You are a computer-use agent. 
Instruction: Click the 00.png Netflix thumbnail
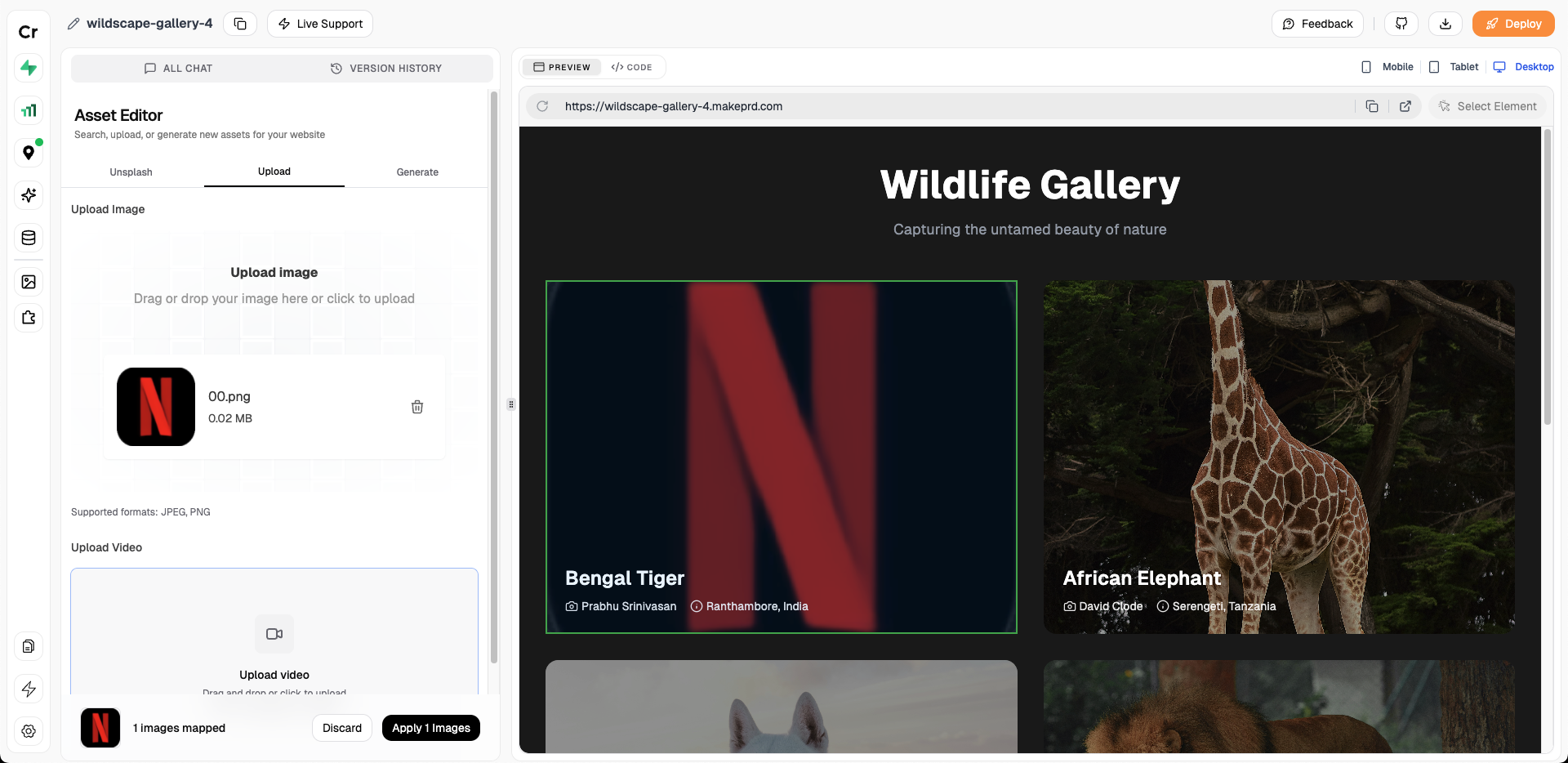tap(156, 407)
